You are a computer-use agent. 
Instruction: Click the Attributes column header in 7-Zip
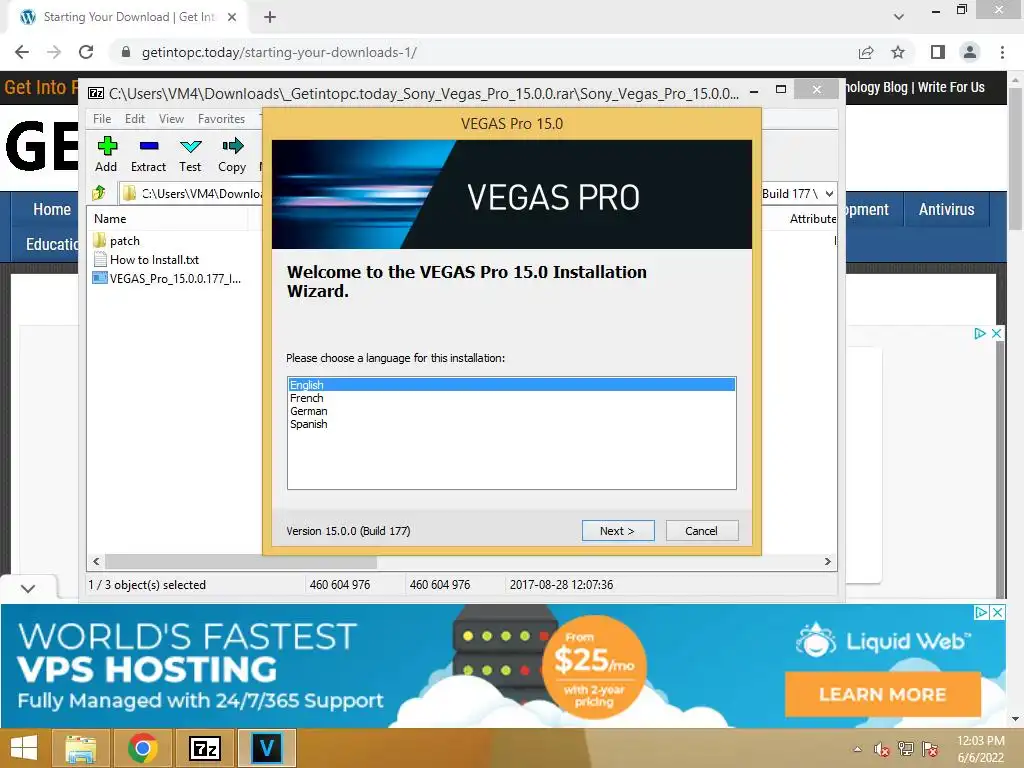click(812, 219)
